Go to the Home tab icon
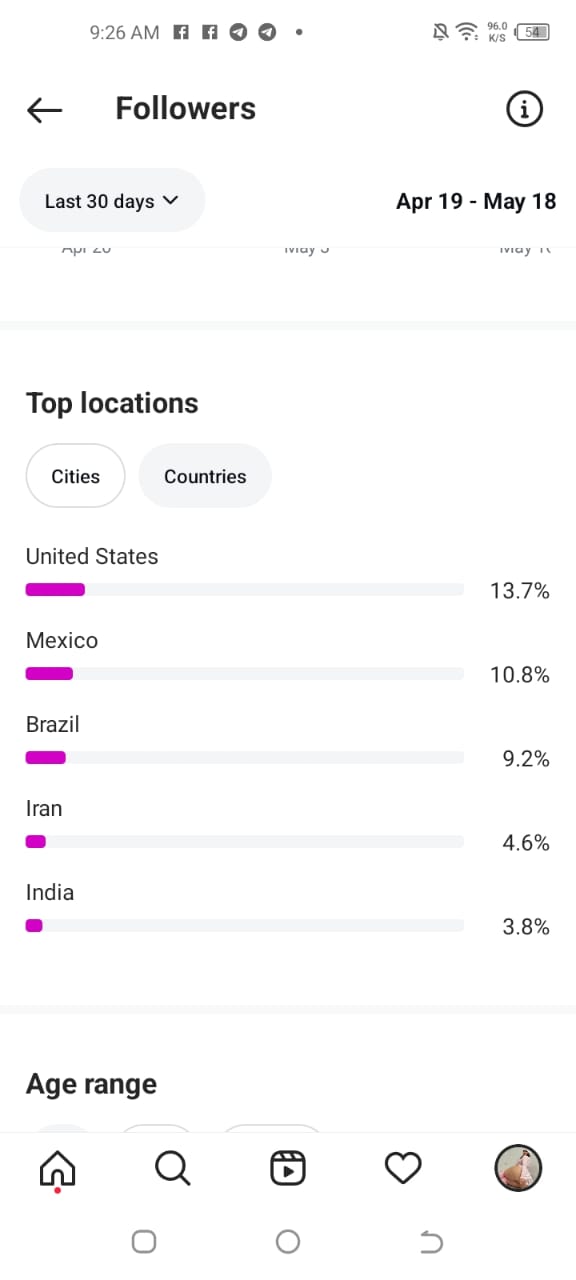Viewport: 576px width, 1280px height. [x=57, y=1168]
